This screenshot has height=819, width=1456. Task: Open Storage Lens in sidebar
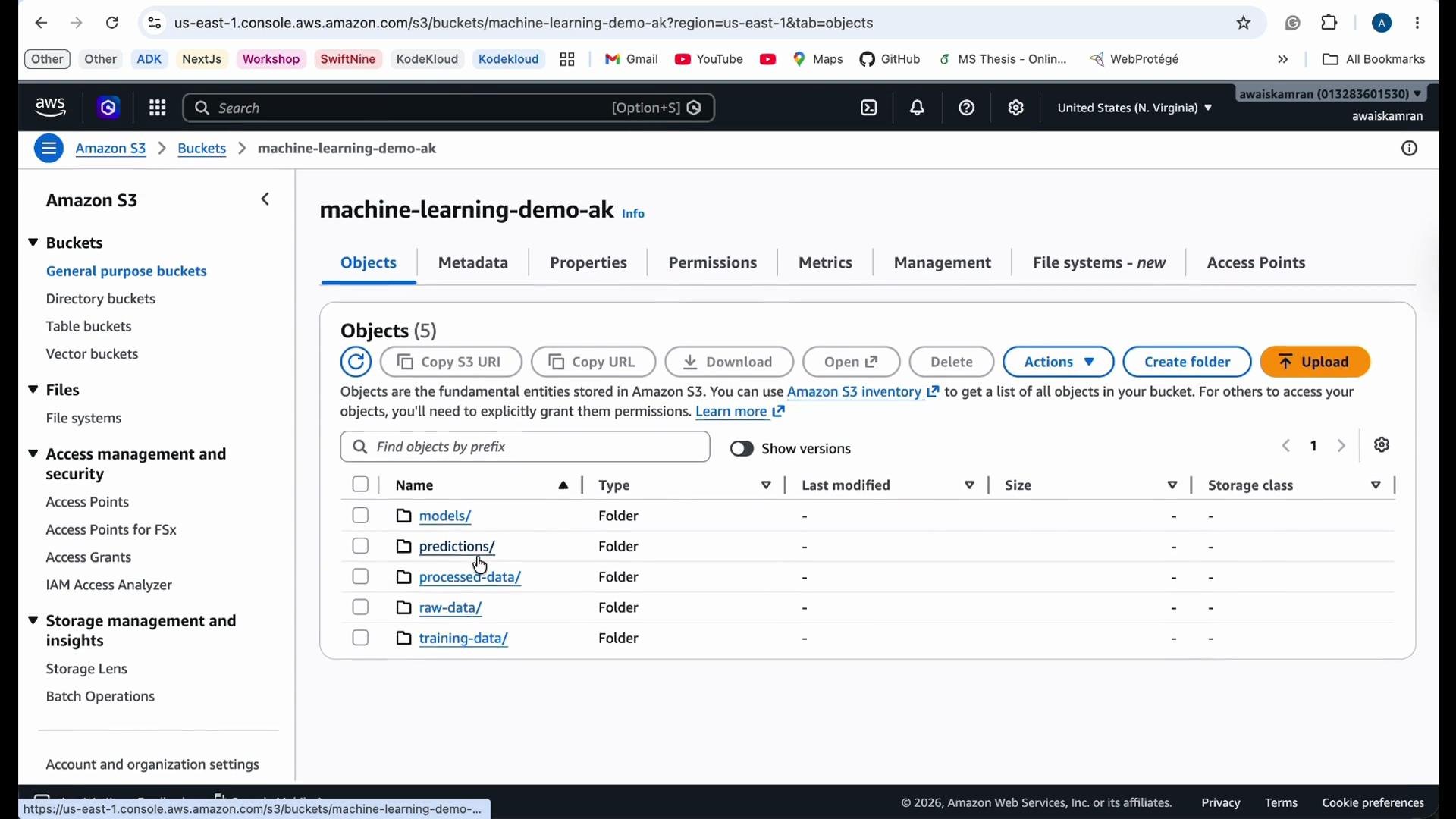click(87, 670)
